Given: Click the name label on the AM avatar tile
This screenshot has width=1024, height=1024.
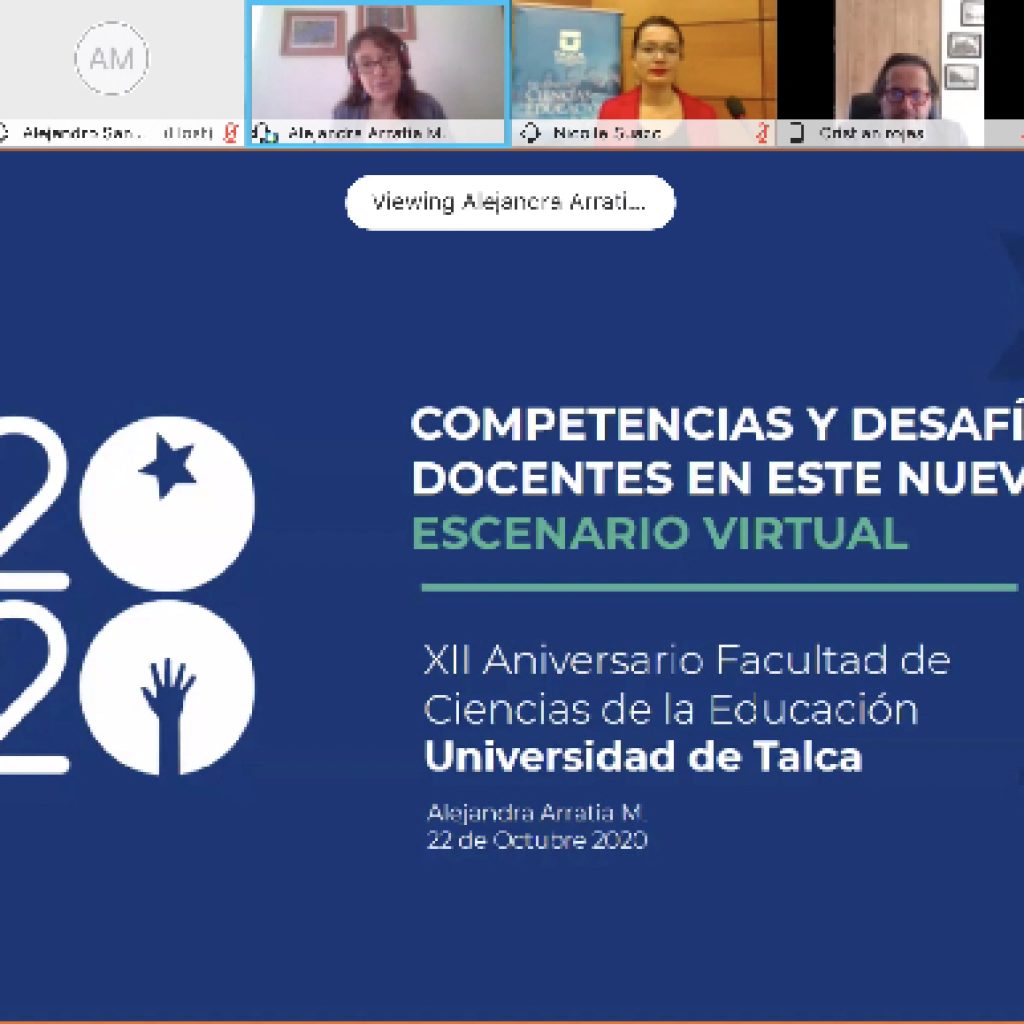Looking at the screenshot, I should click(118, 133).
